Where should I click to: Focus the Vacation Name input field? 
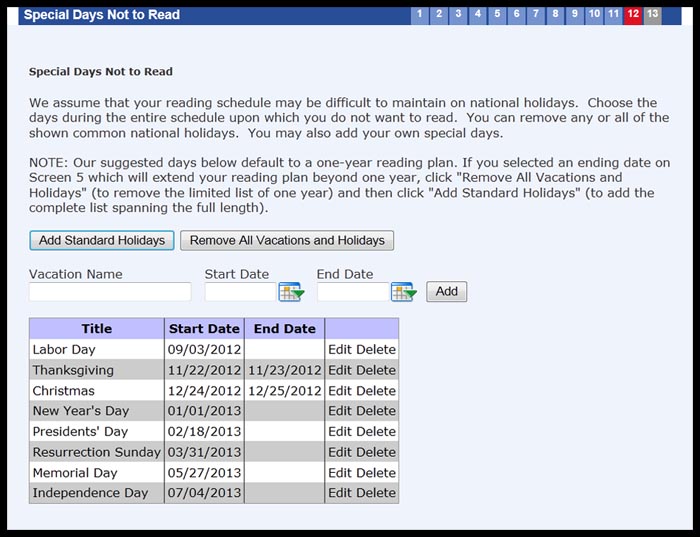point(110,291)
